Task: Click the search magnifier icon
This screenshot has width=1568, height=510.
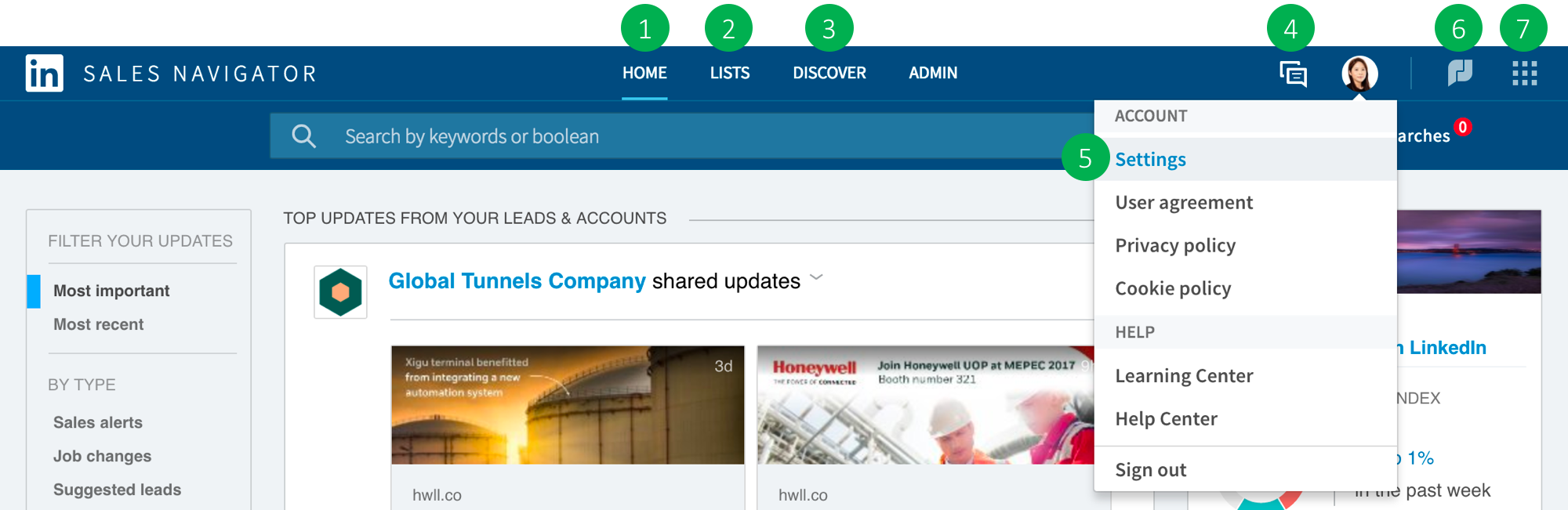Action: click(303, 136)
